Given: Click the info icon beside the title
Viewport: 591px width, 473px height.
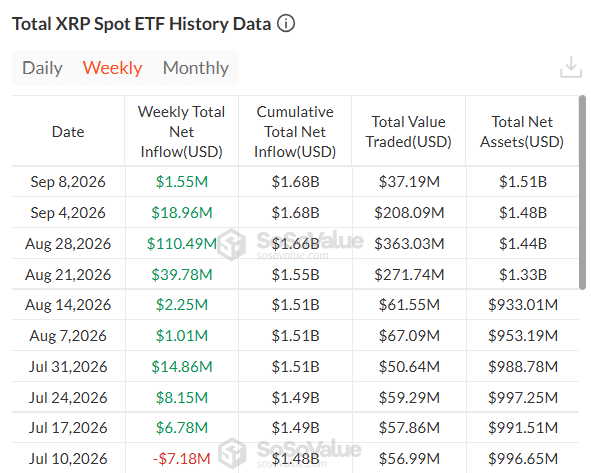Looking at the screenshot, I should click(286, 24).
